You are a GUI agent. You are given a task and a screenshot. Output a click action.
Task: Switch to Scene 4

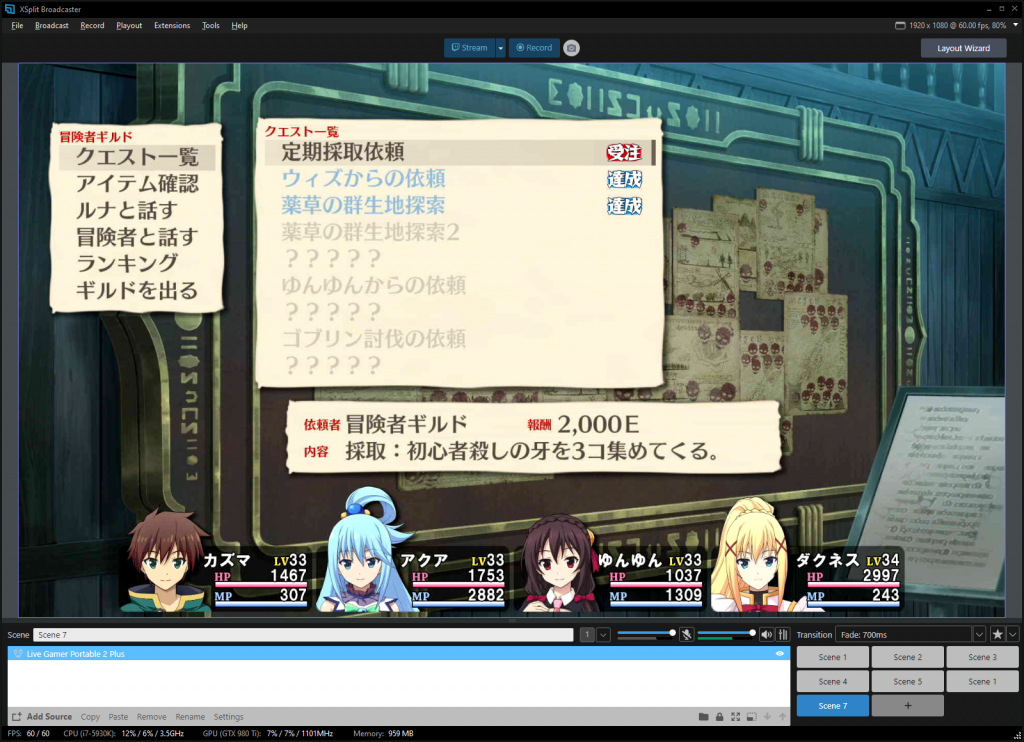833,681
